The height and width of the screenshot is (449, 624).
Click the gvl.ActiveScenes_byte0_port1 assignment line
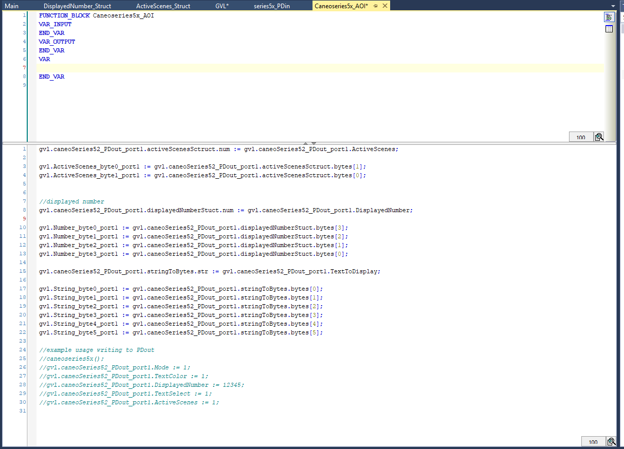[202, 167]
